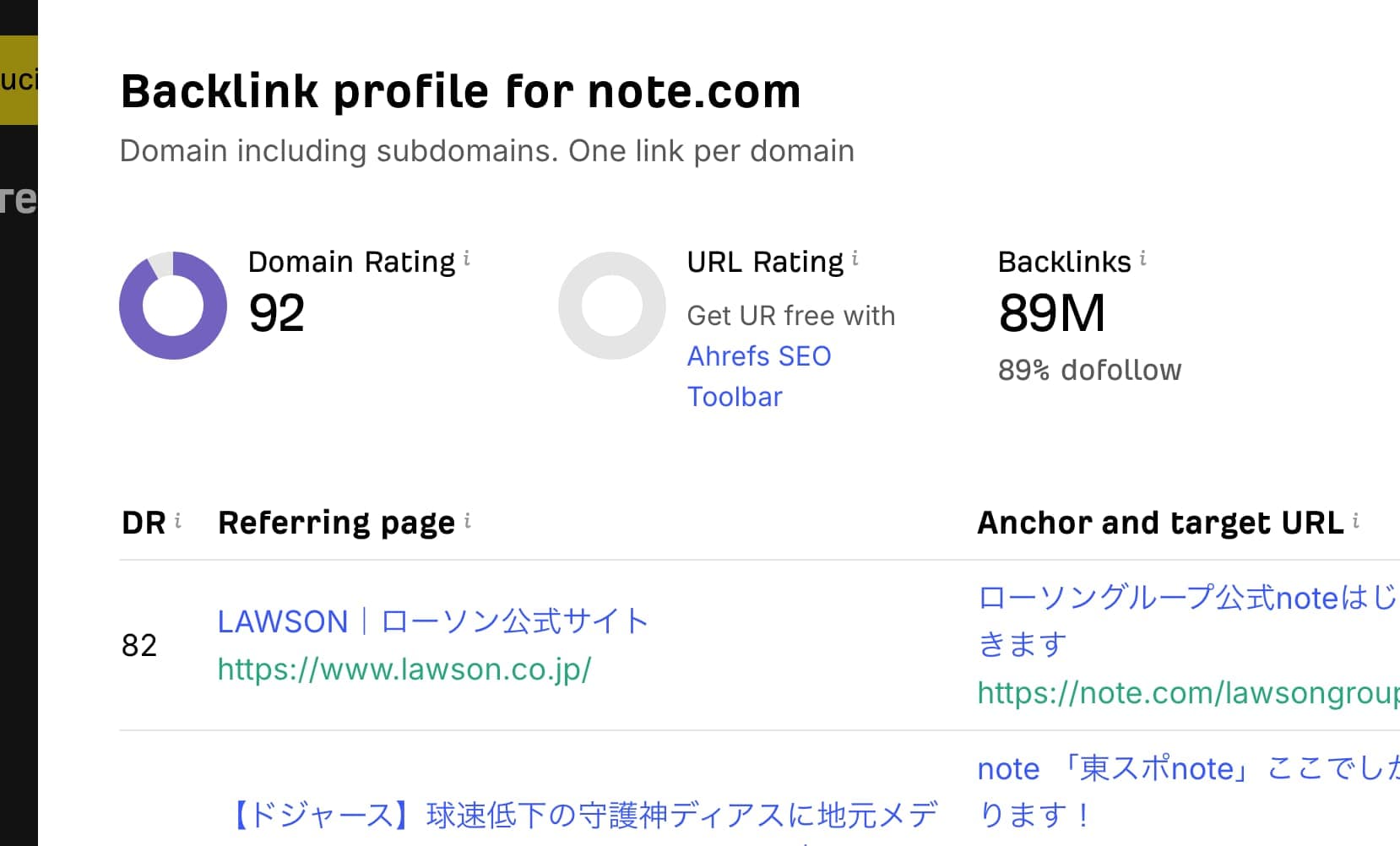Click the DR column header
Viewport: 1400px width, 846px height.
click(x=144, y=523)
